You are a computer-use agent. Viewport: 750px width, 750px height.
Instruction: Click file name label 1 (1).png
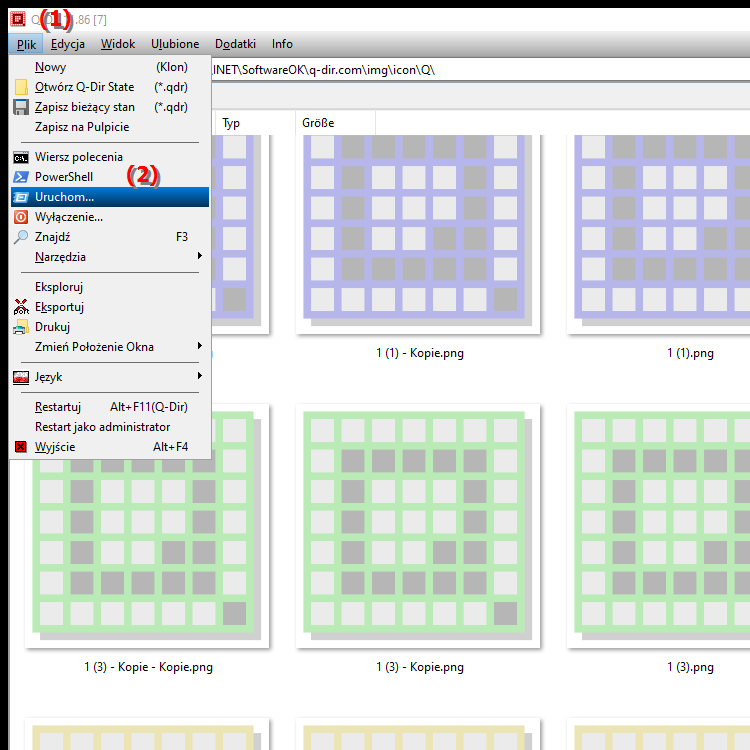(x=690, y=353)
